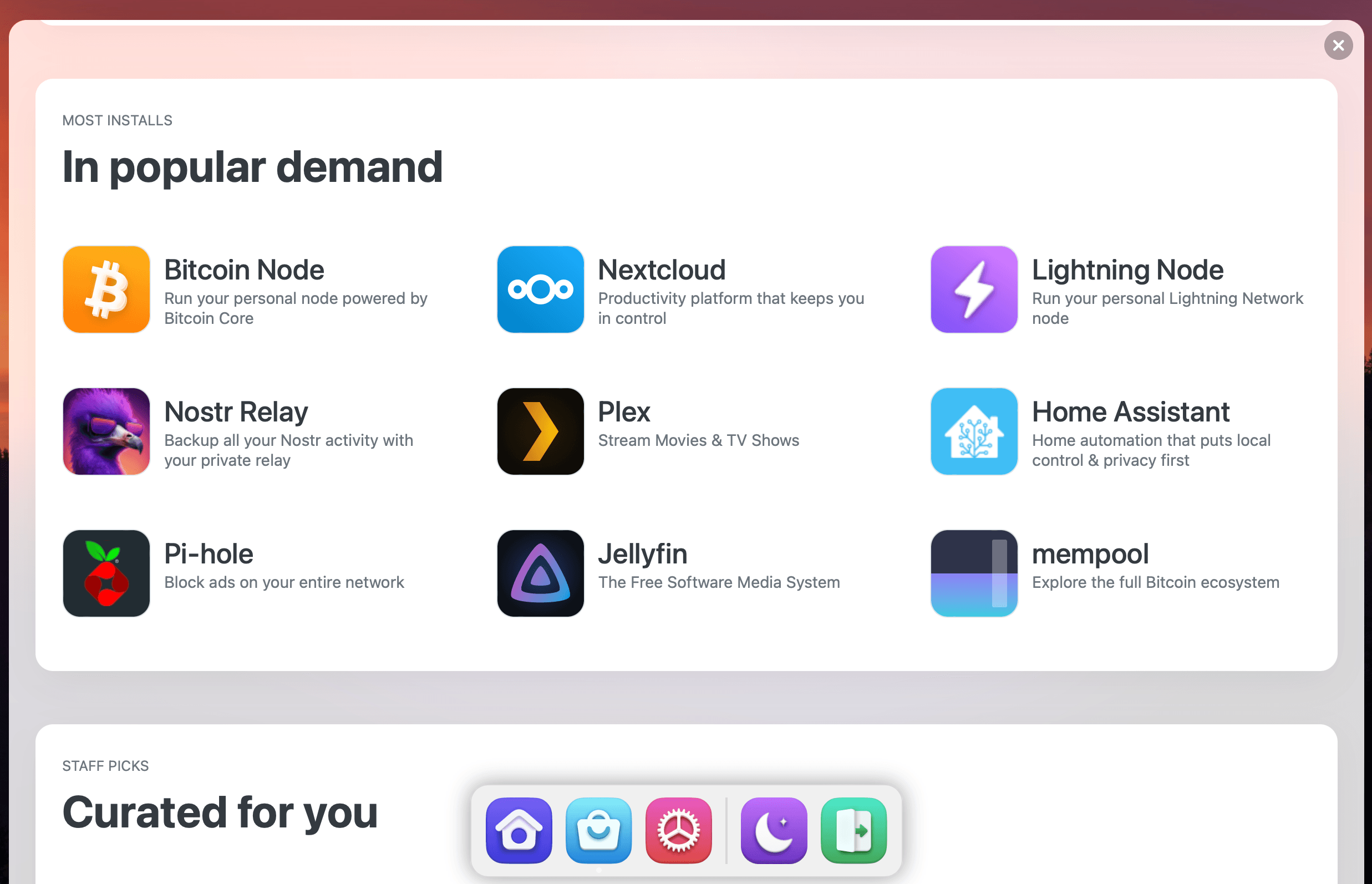Open Settings from the dock

(679, 830)
